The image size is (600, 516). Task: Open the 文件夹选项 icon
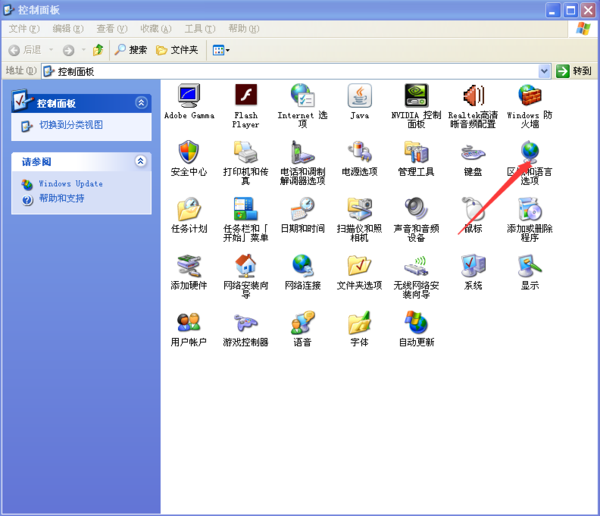pos(359,266)
